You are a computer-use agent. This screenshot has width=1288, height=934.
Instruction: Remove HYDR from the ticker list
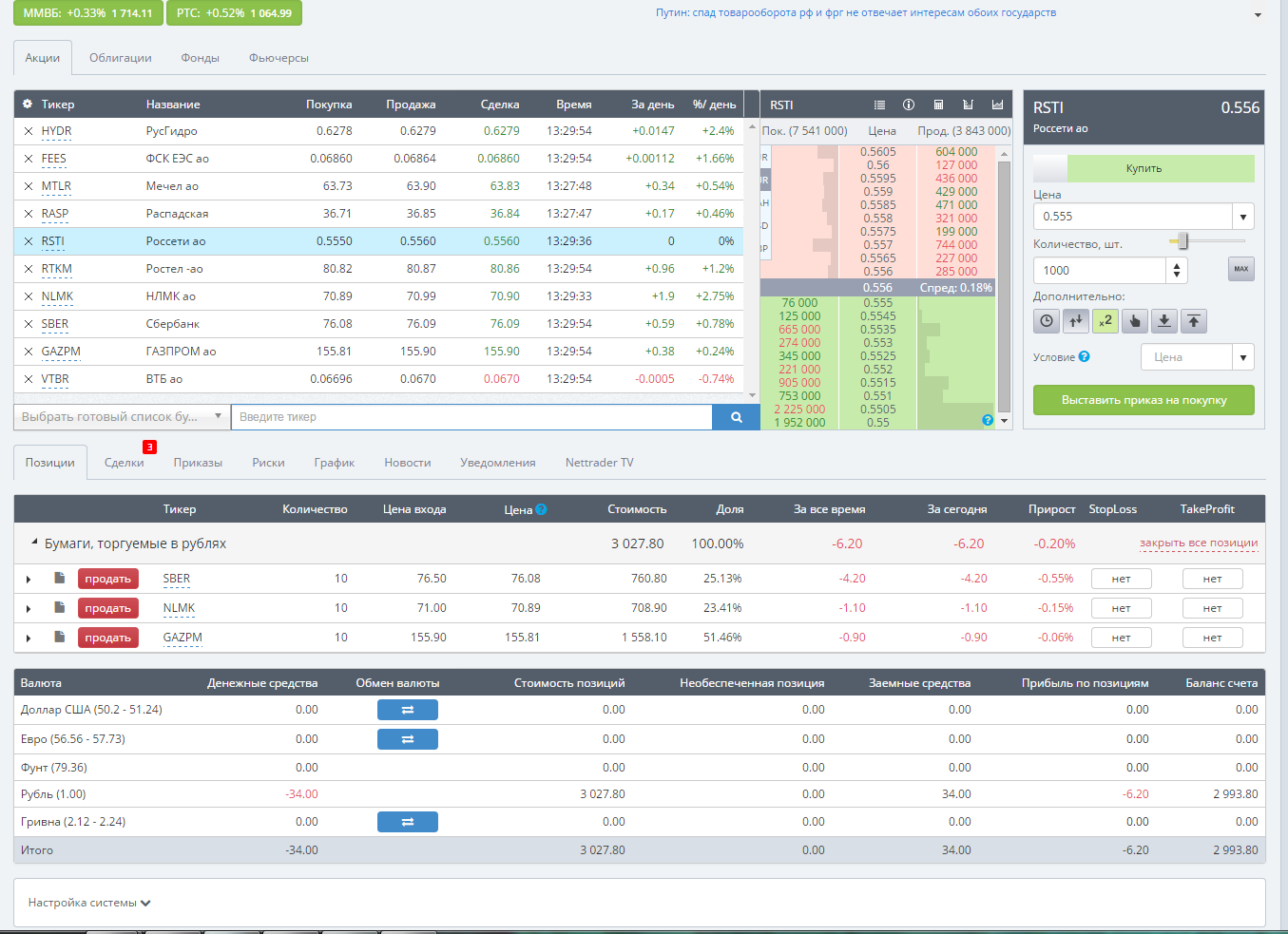click(28, 131)
